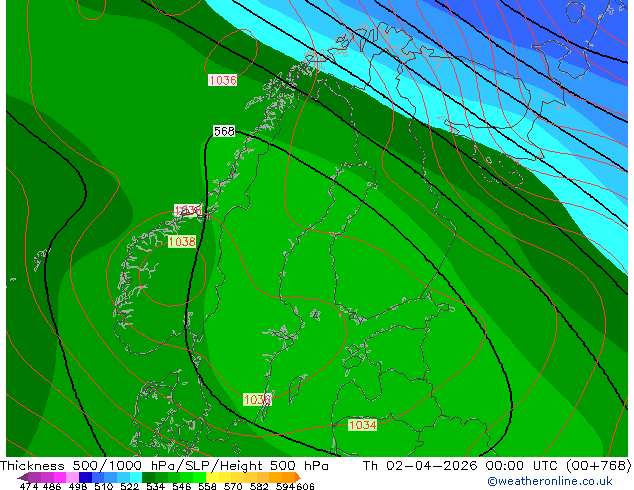634x490 pixels.
Task: Click the legend value 522
Action: tap(129, 486)
